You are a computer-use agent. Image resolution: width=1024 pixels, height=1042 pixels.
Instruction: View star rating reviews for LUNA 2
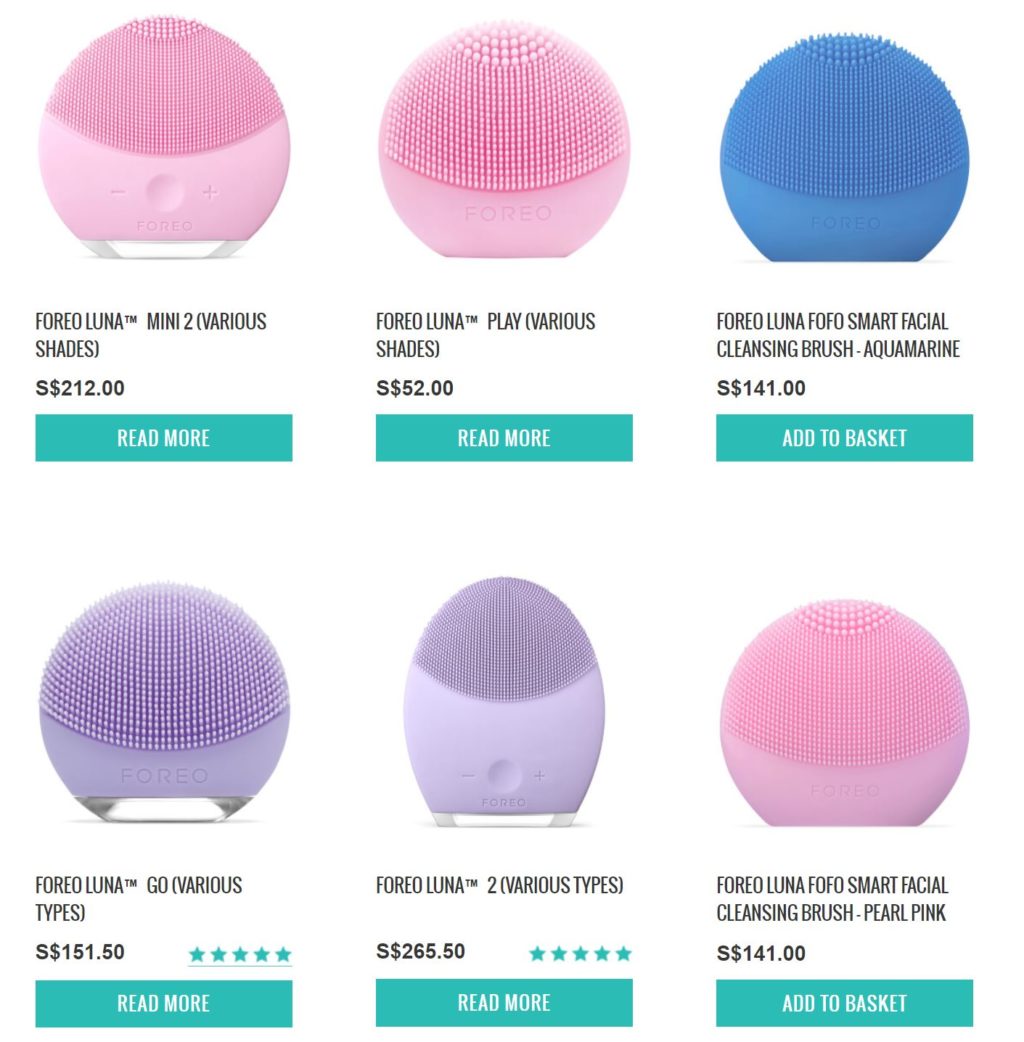pos(580,954)
